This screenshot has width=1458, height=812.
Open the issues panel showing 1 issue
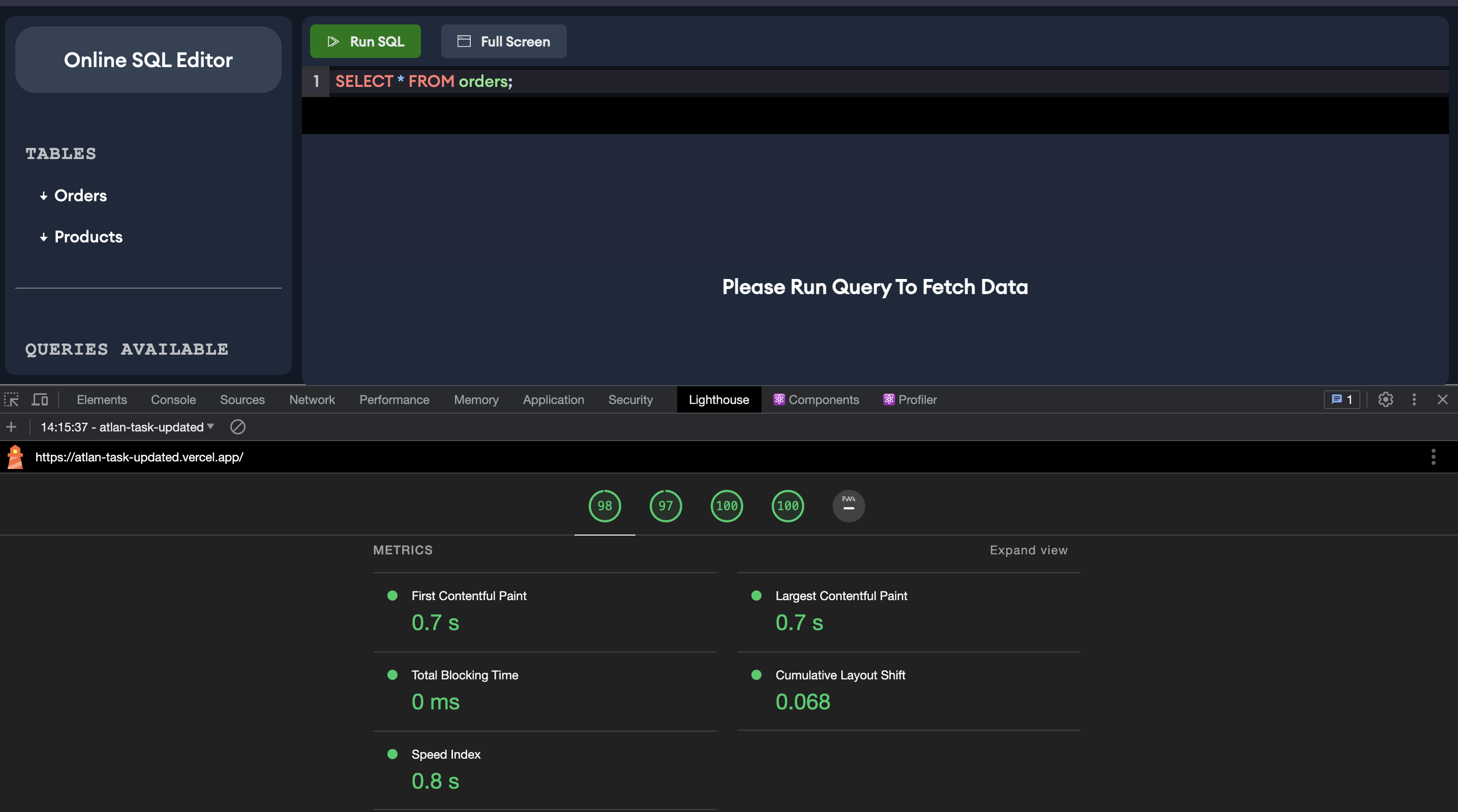click(1342, 399)
